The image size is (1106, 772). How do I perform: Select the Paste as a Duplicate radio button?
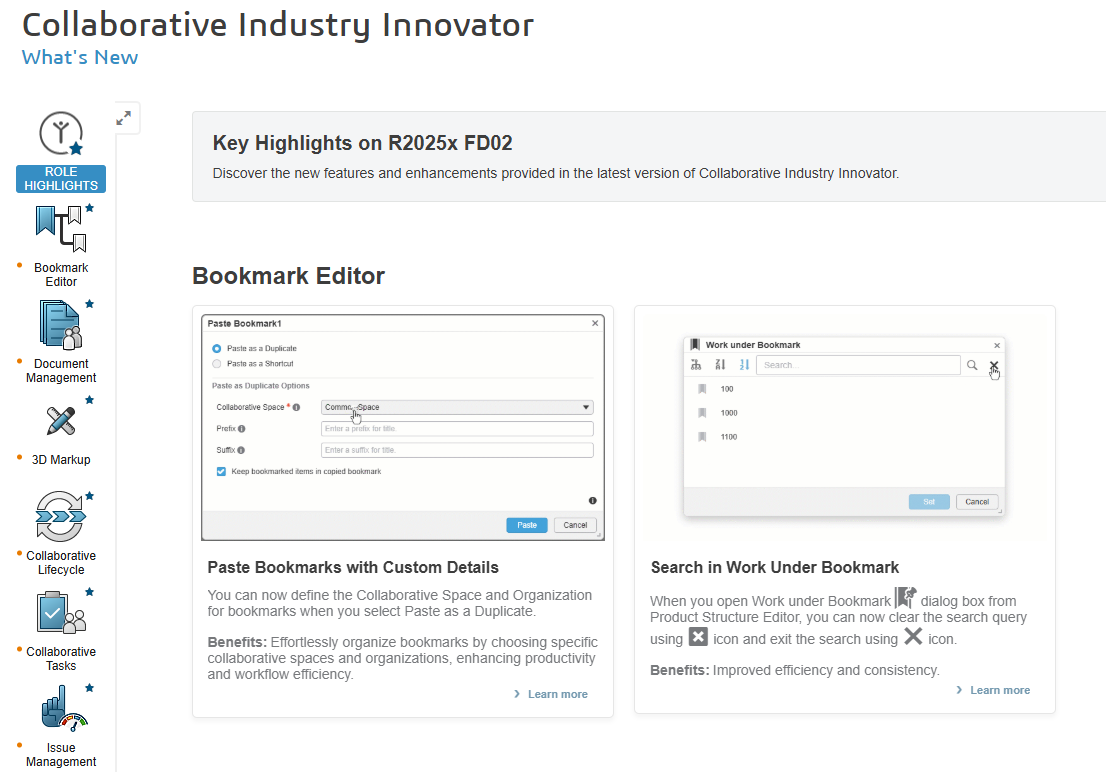(217, 348)
